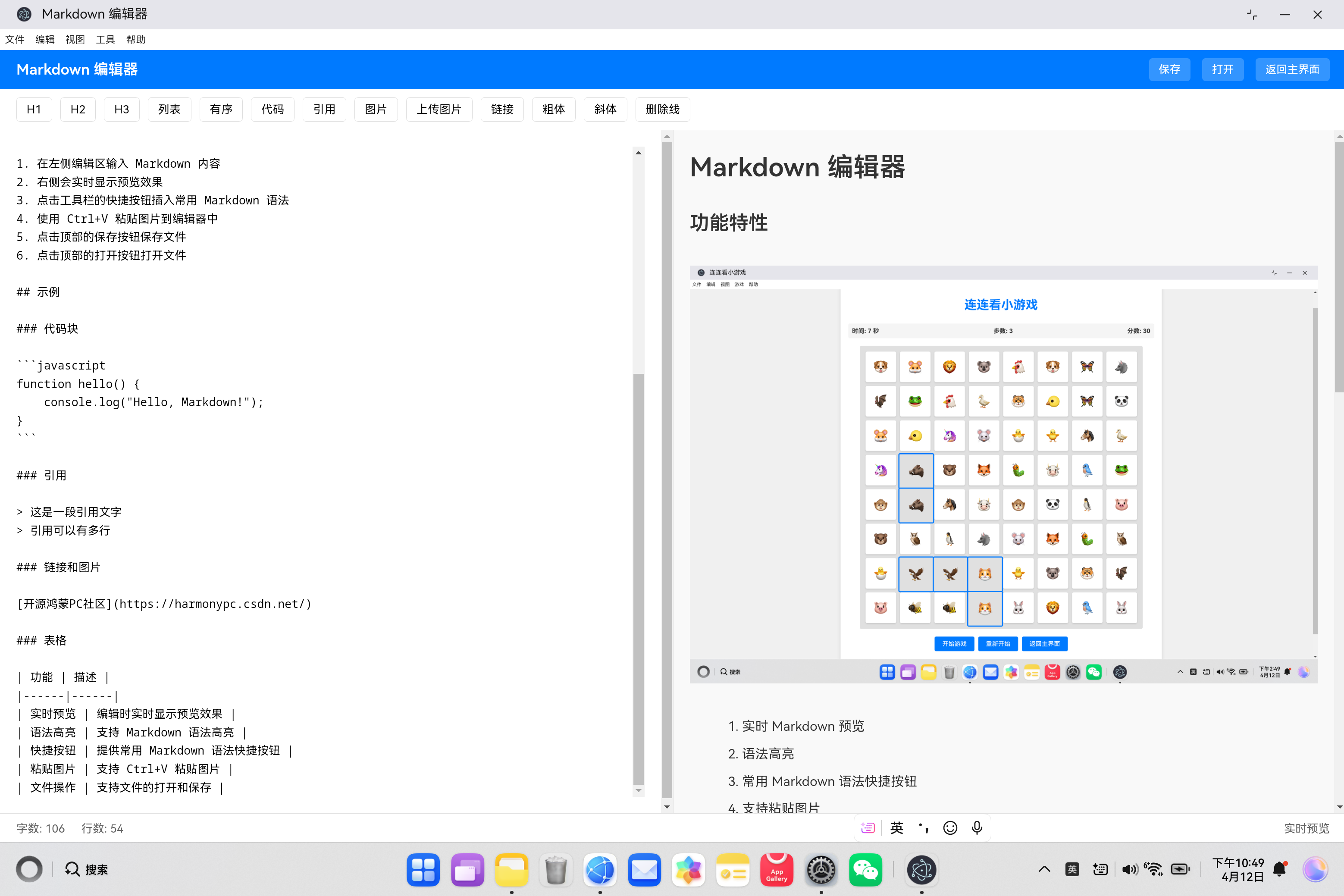Toggle the volume icon in the tray
This screenshot has width=1344, height=896.
tap(1130, 868)
